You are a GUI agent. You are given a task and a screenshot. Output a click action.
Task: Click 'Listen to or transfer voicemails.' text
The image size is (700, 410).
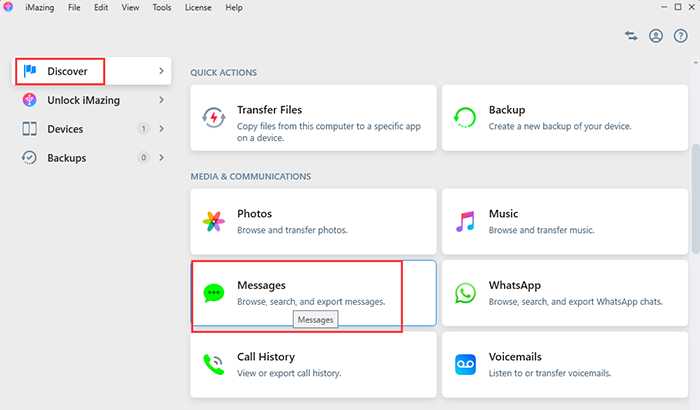[550, 373]
